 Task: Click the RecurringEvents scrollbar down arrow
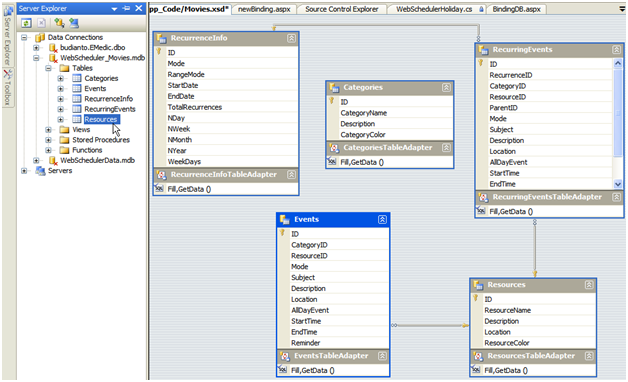618,184
